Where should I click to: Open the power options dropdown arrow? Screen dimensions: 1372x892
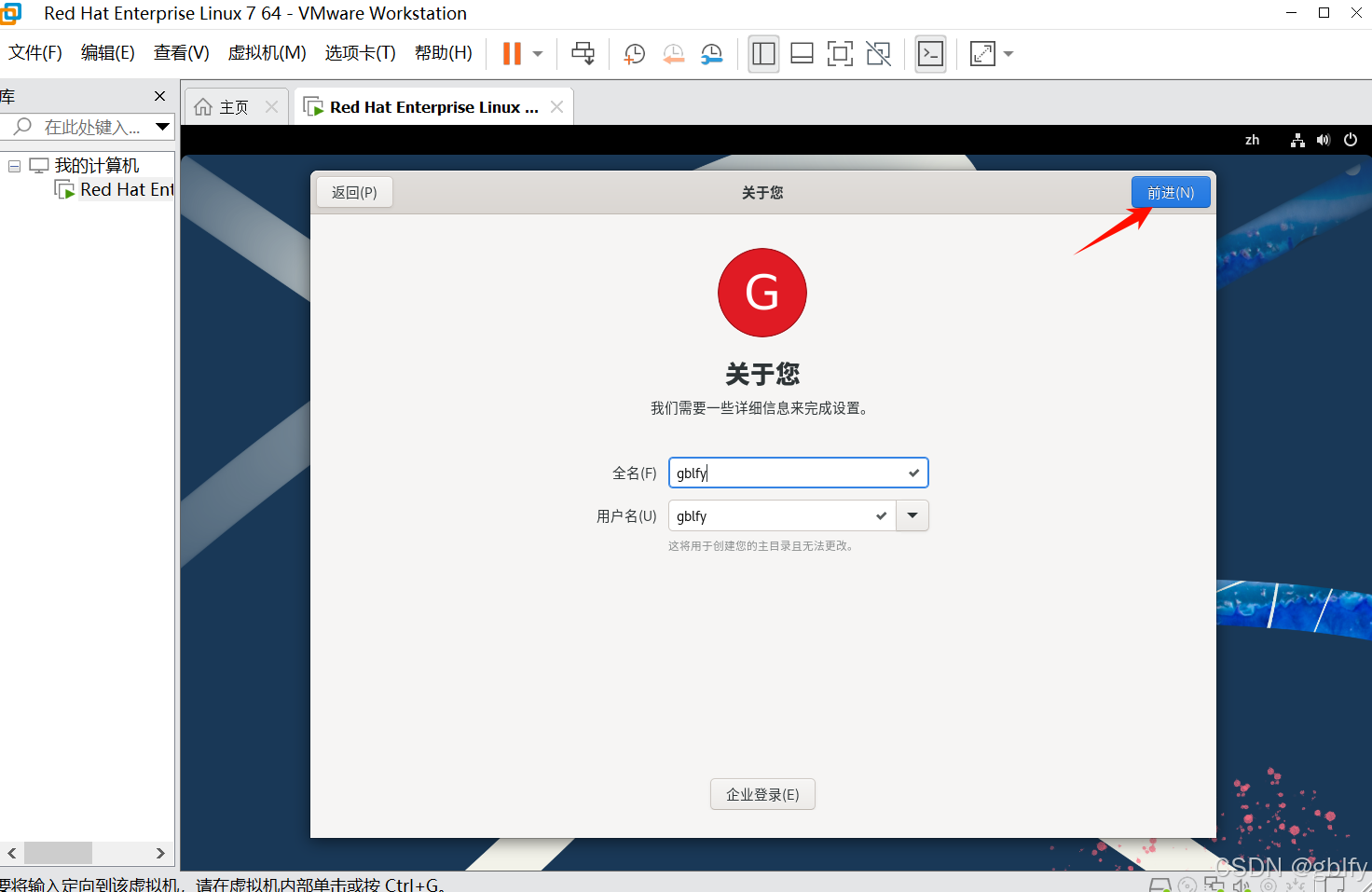click(538, 54)
